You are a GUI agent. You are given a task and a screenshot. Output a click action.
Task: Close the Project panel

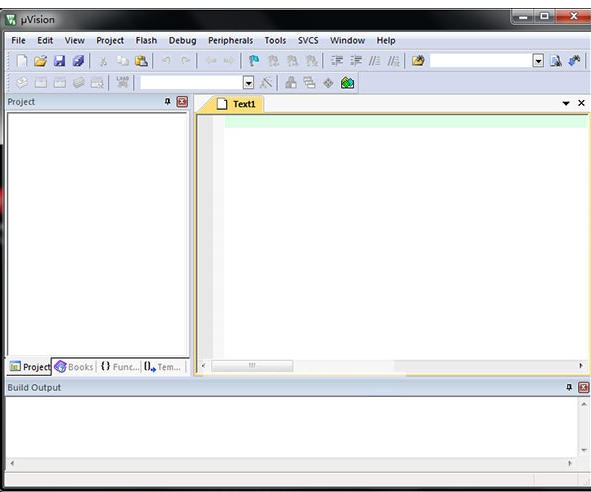[182, 102]
